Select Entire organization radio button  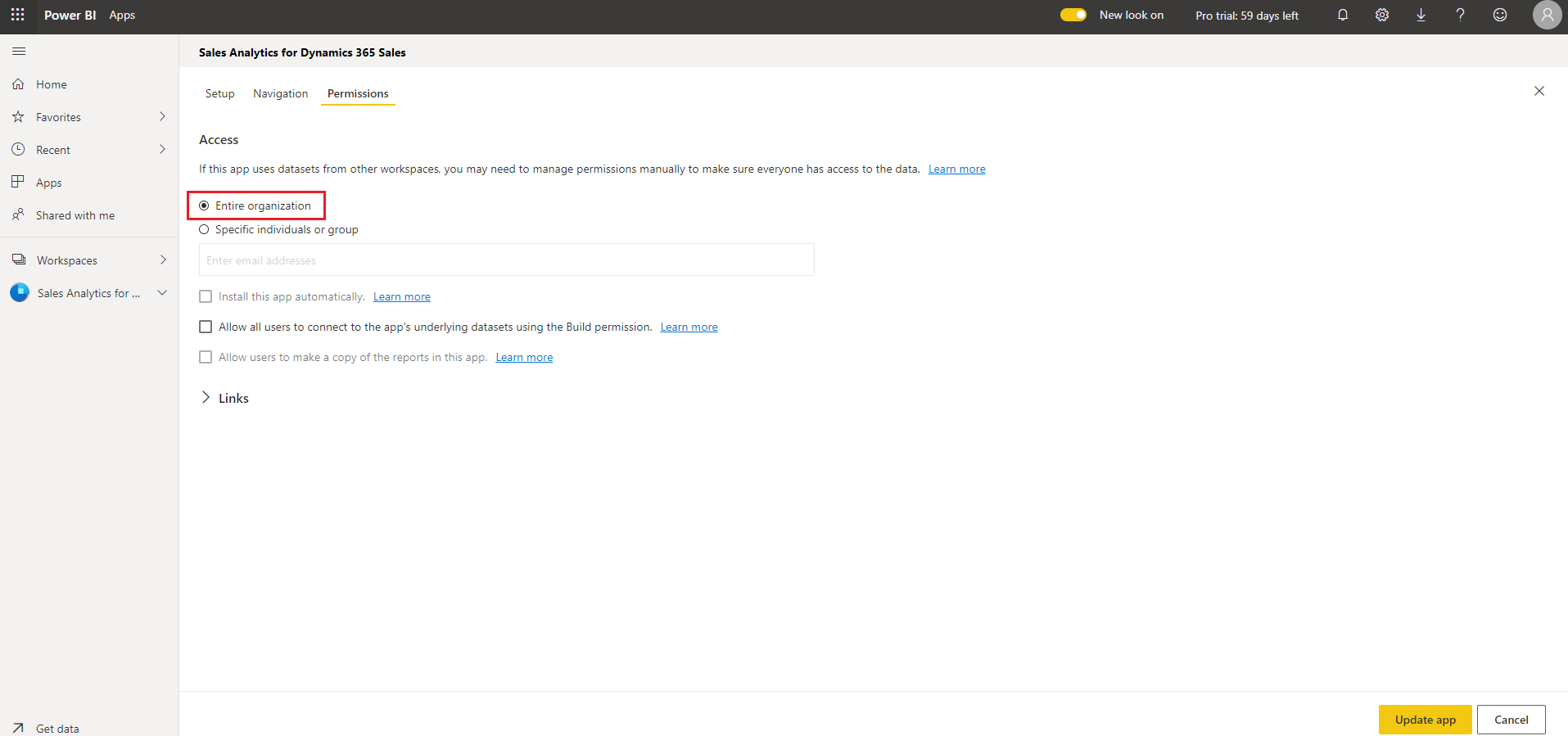point(204,205)
